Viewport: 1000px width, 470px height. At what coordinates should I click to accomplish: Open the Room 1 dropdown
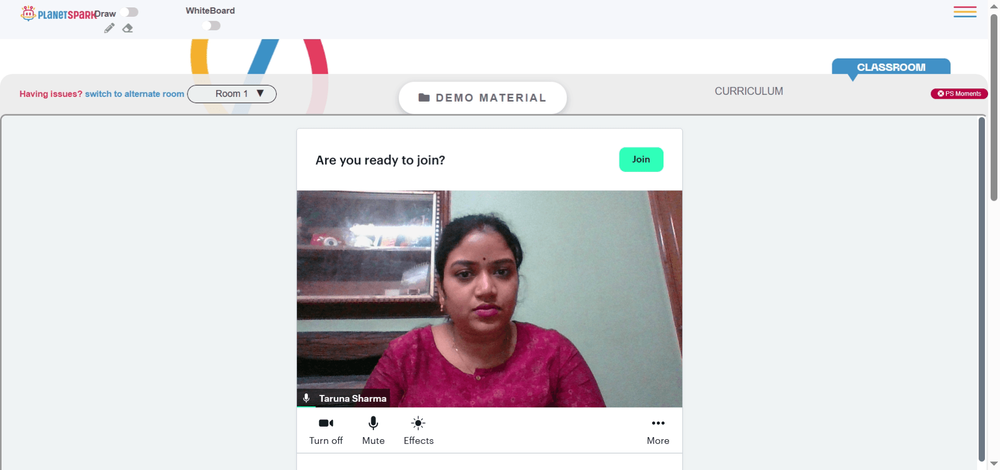[x=232, y=94]
